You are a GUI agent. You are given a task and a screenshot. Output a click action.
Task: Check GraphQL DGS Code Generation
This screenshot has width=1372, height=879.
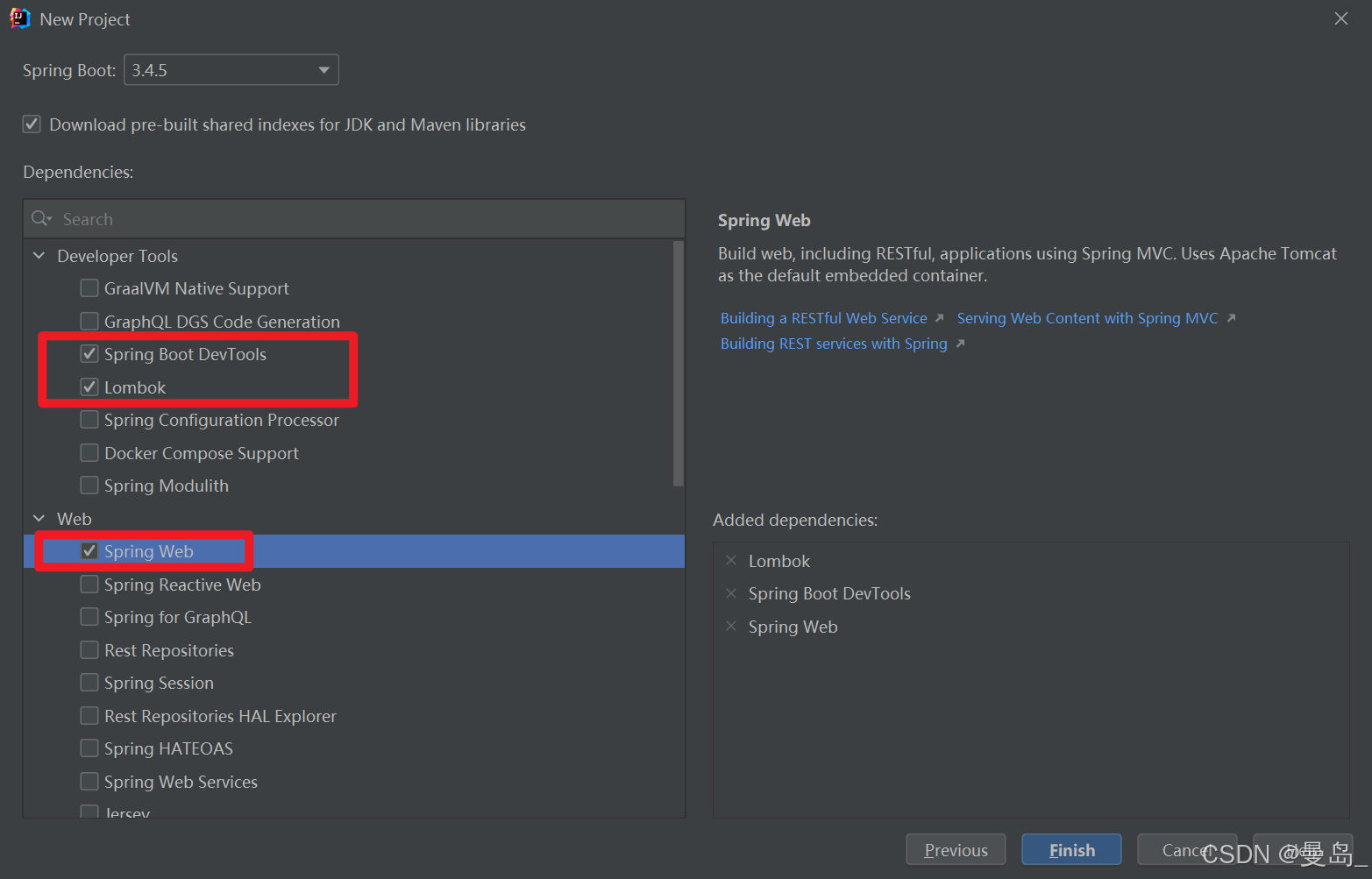pyautogui.click(x=89, y=322)
